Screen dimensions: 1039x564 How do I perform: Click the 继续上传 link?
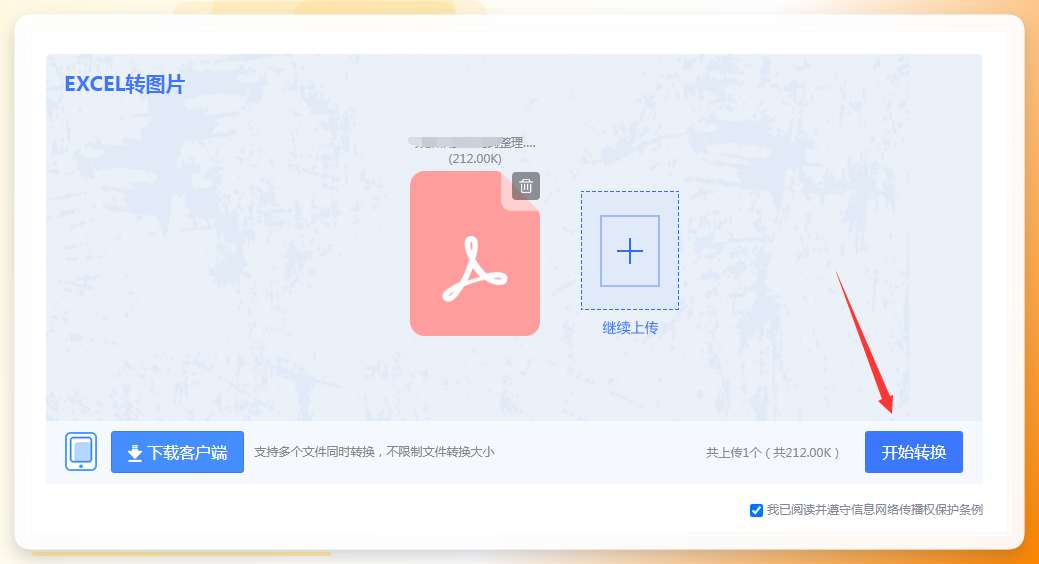pyautogui.click(x=629, y=328)
